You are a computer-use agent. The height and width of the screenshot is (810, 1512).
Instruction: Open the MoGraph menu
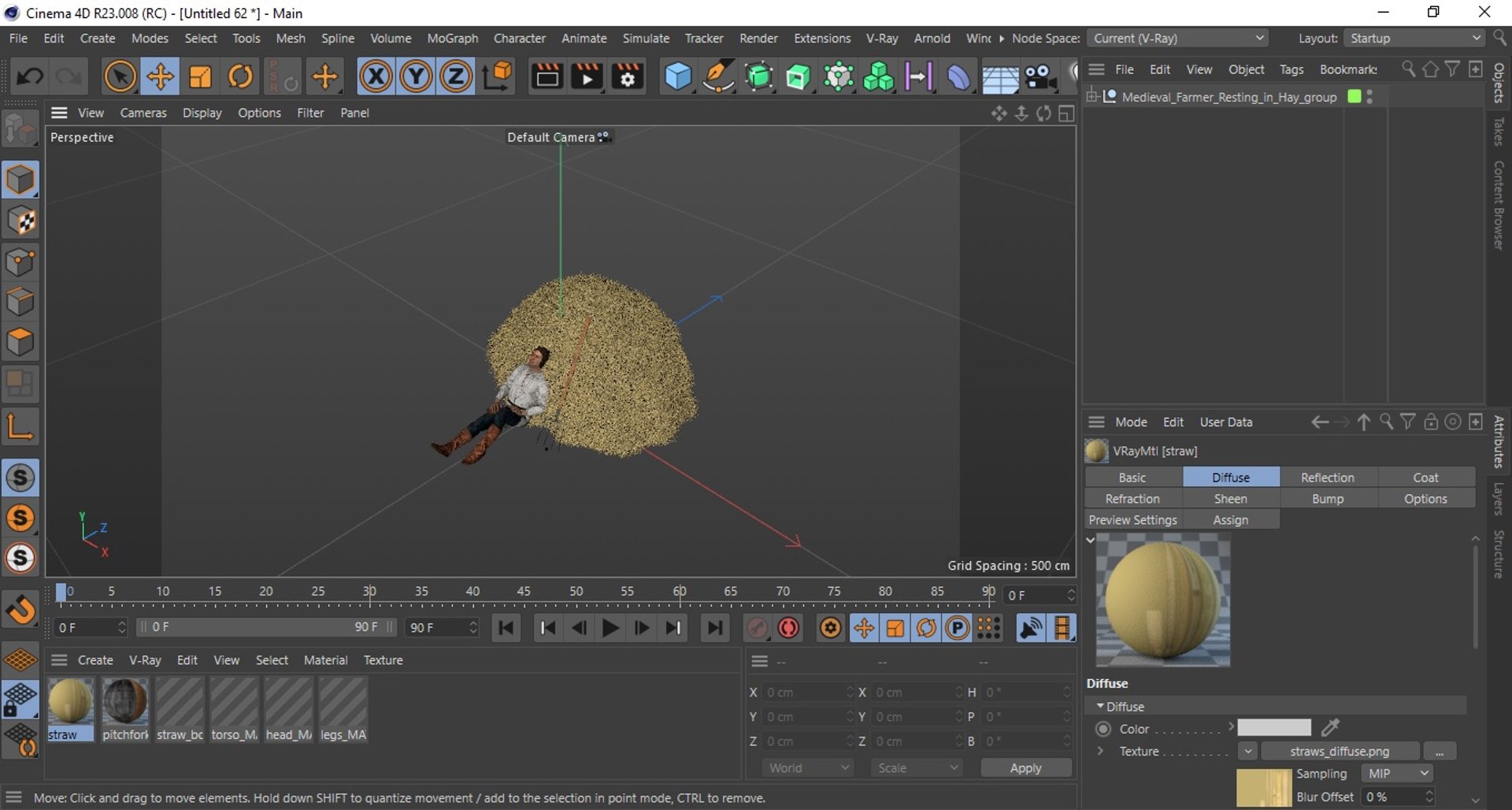[452, 38]
